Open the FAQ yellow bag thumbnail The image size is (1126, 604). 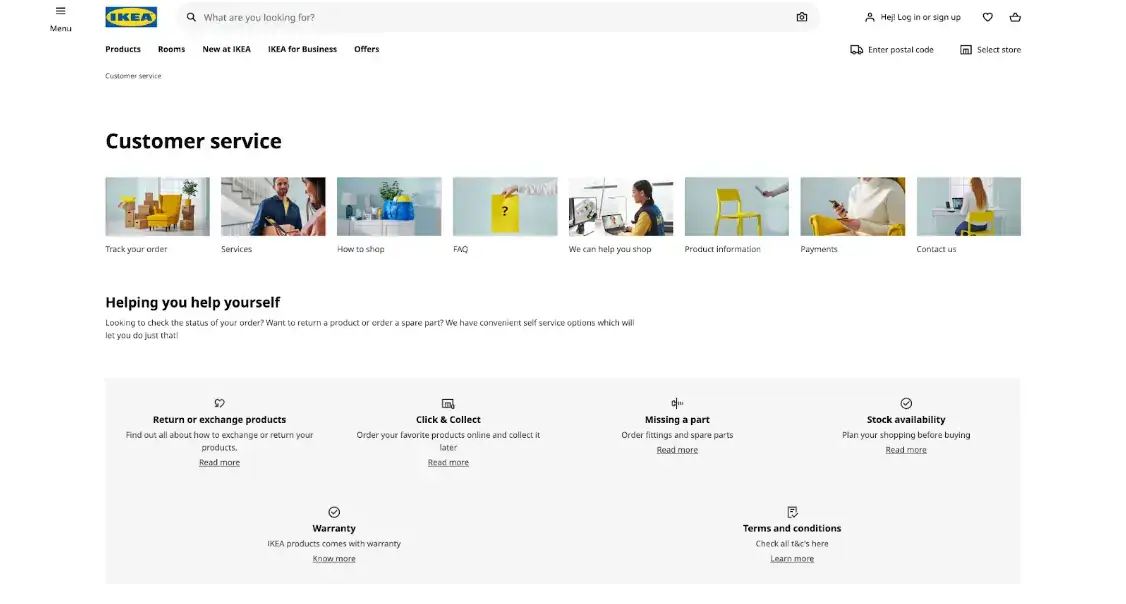505,206
